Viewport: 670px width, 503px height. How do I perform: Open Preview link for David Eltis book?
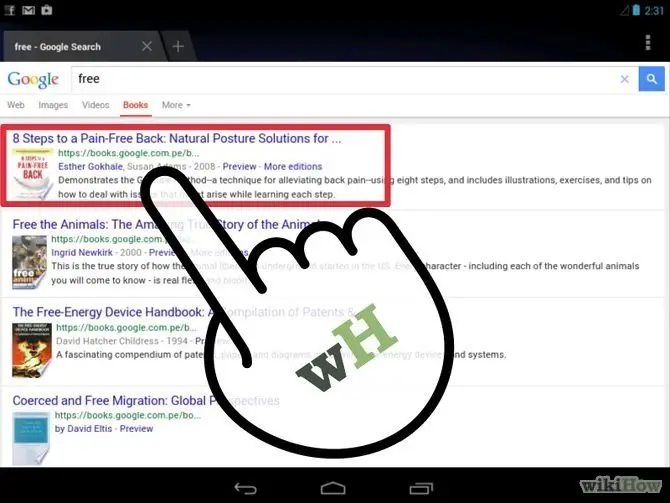(136, 429)
